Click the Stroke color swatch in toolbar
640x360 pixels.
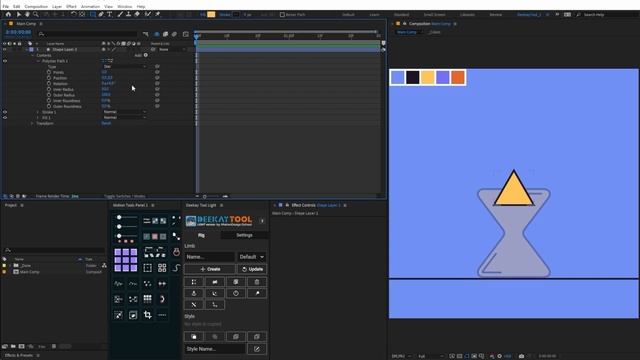tap(236, 15)
